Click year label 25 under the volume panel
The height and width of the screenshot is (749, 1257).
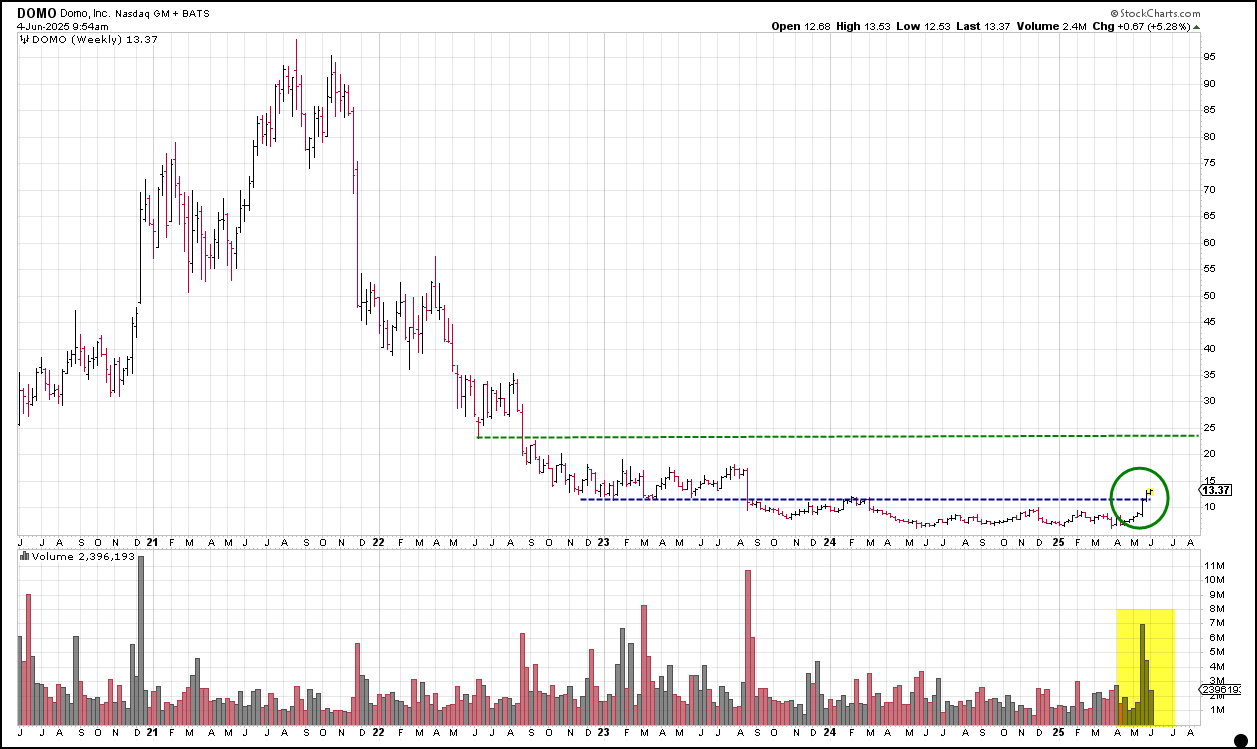coord(1059,734)
